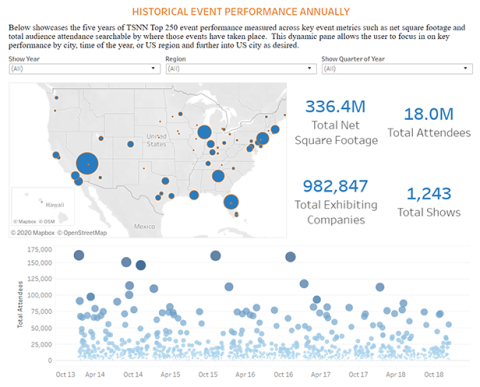Select the 1,243 Total Shows figure
This screenshot has height=387, width=480.
pos(429,194)
